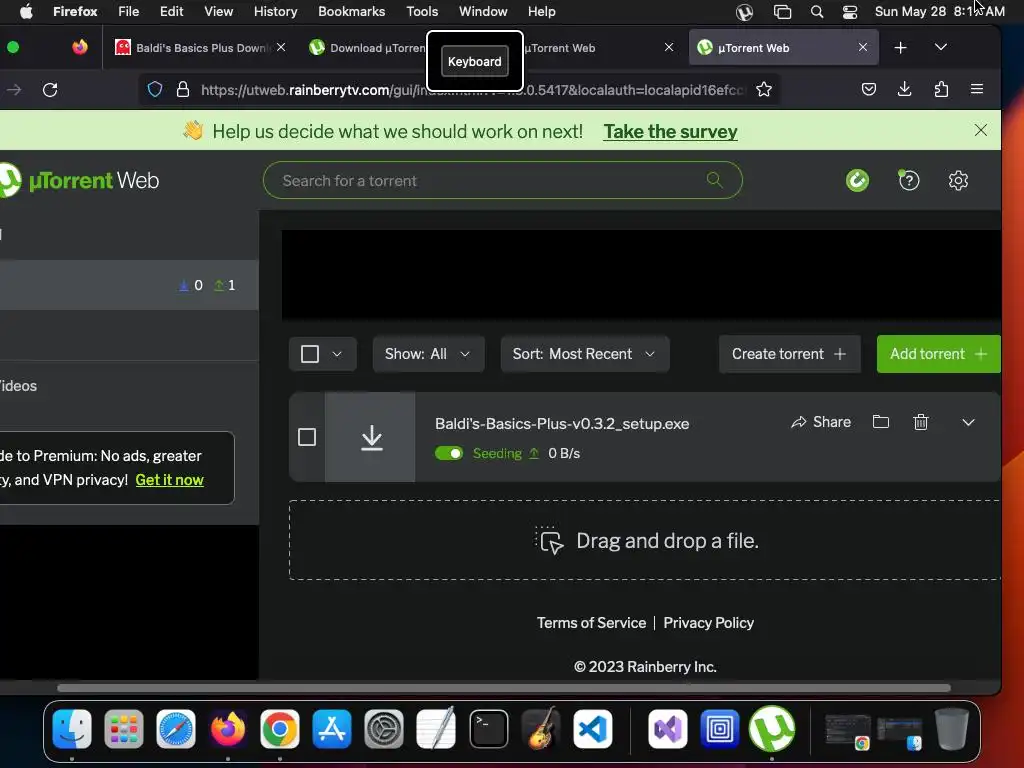Viewport: 1024px width, 768px height.
Task: Click the µTorrent Web logo
Action: (78, 180)
